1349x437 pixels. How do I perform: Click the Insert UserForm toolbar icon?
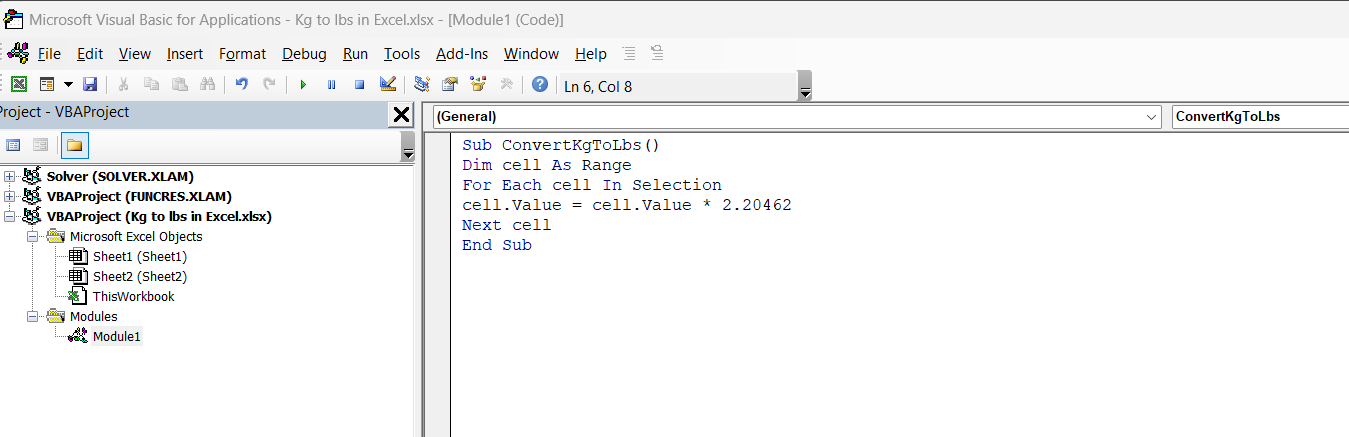pyautogui.click(x=47, y=85)
